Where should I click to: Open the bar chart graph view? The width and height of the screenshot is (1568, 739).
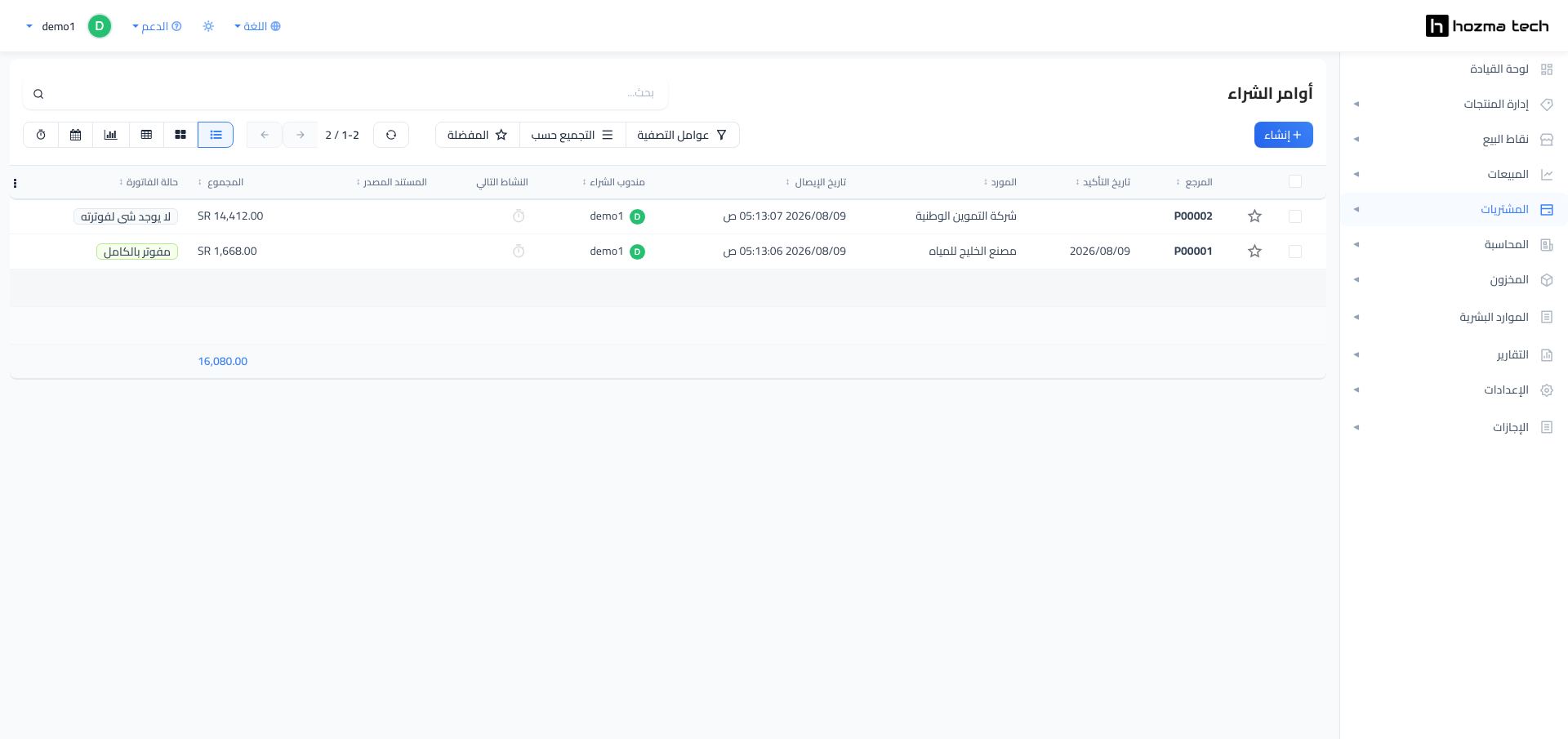(111, 135)
